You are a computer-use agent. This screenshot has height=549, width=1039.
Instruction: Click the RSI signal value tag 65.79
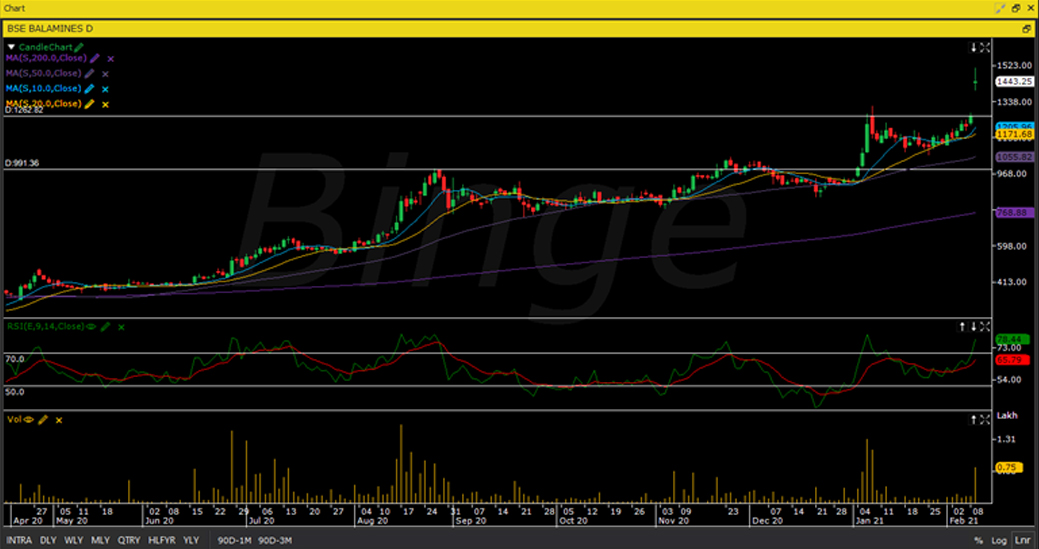(1013, 360)
